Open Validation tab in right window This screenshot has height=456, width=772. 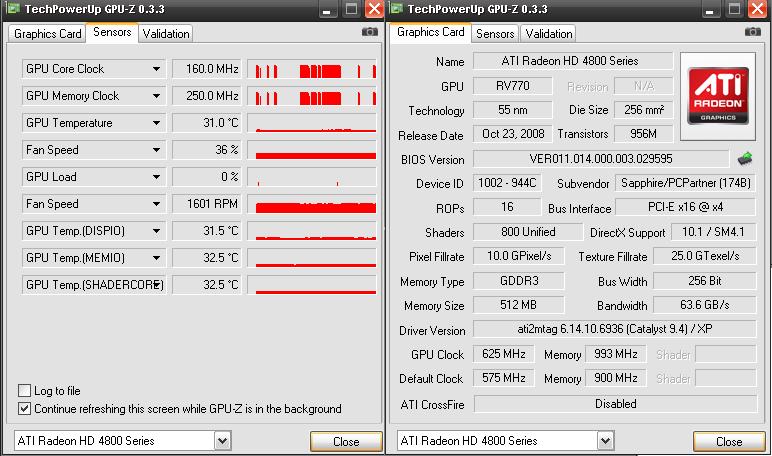pyautogui.click(x=548, y=33)
